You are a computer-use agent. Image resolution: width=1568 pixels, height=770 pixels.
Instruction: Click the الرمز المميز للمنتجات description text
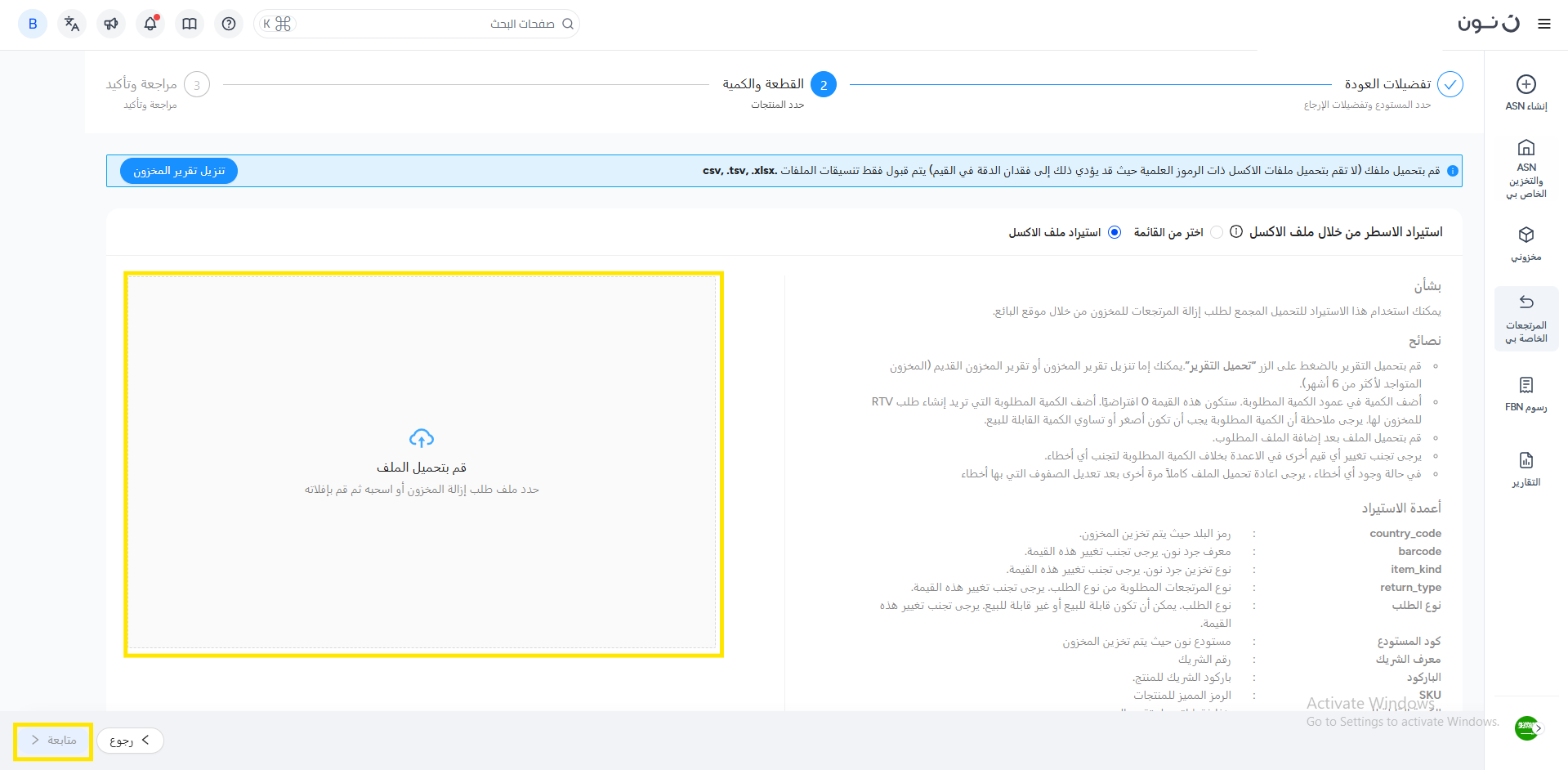click(1182, 696)
